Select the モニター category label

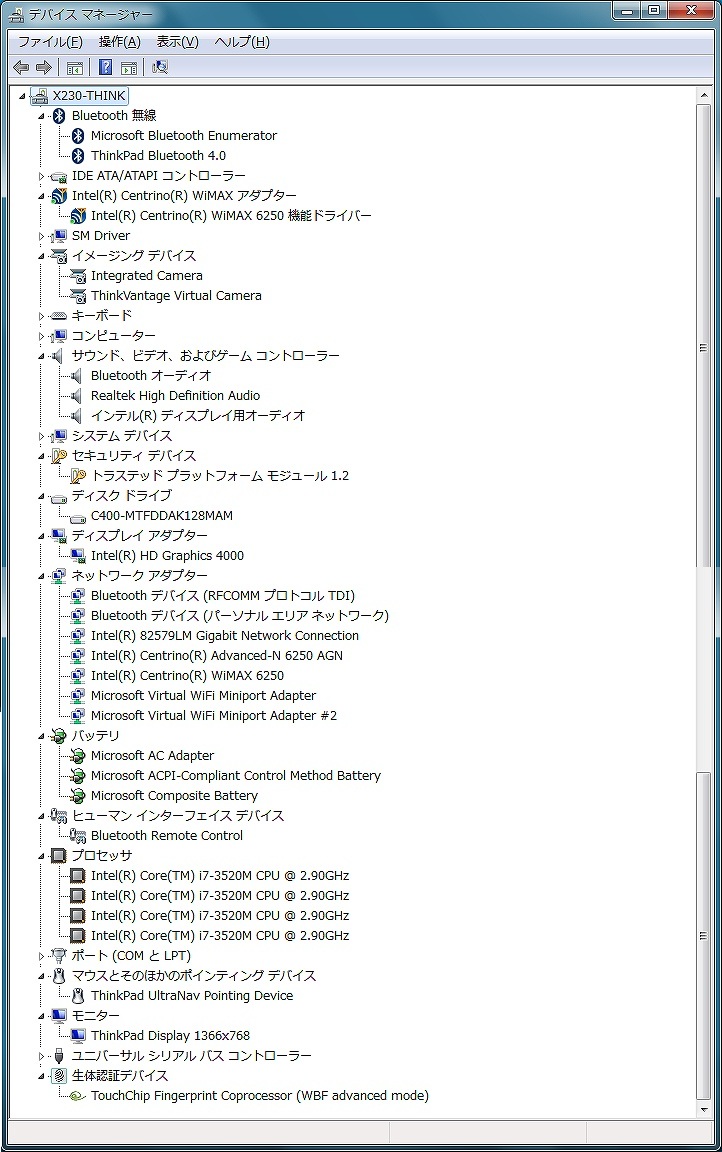coord(95,1015)
